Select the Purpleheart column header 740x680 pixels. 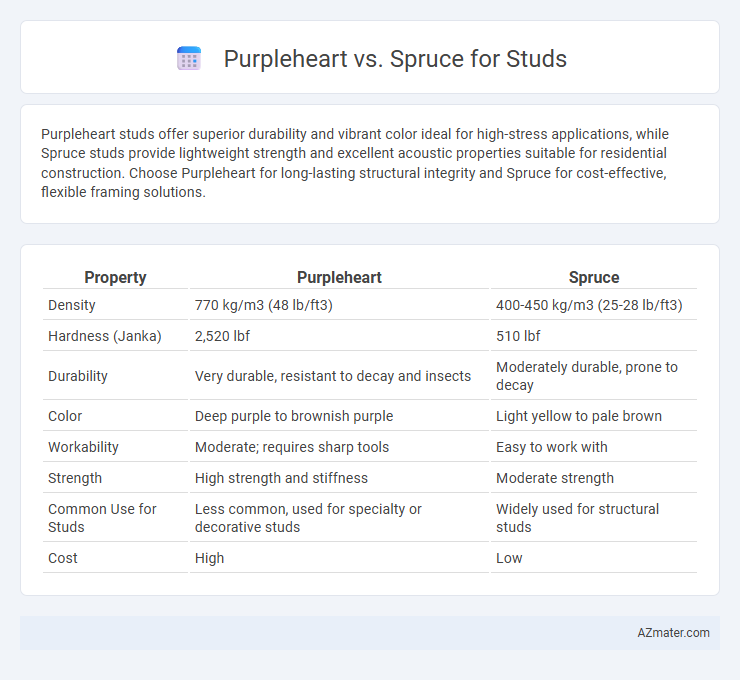(x=339, y=277)
